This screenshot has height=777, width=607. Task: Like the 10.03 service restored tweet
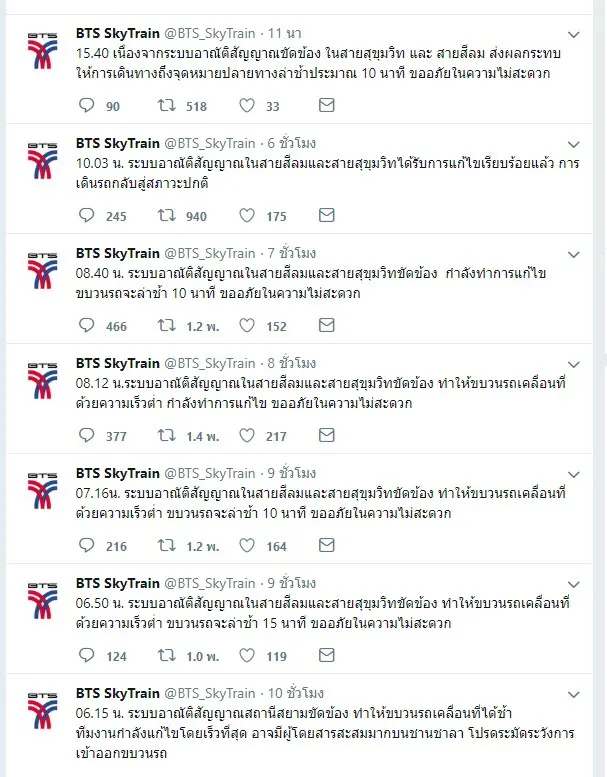click(x=247, y=216)
